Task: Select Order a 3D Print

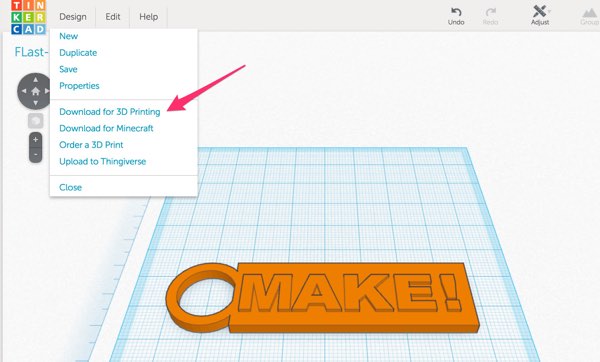Action: [x=91, y=145]
